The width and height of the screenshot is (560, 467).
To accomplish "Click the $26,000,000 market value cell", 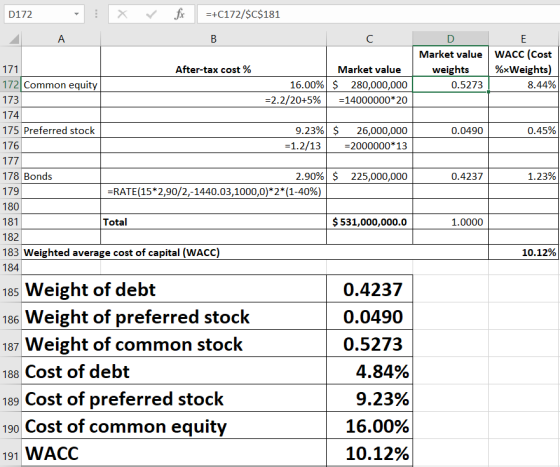I will 369,130.
